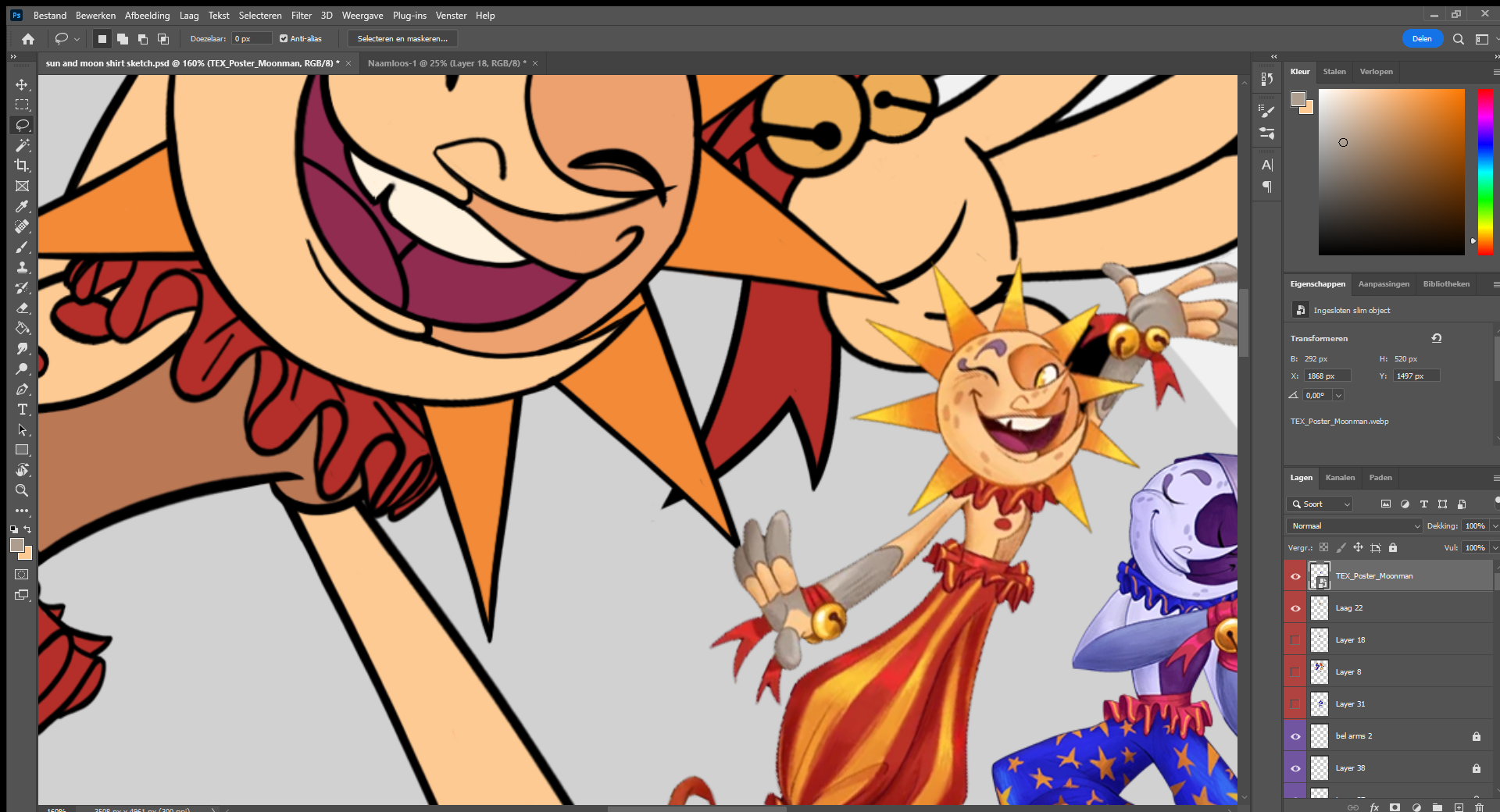Select the Zoom tool in toolbox
The height and width of the screenshot is (812, 1500).
22,490
